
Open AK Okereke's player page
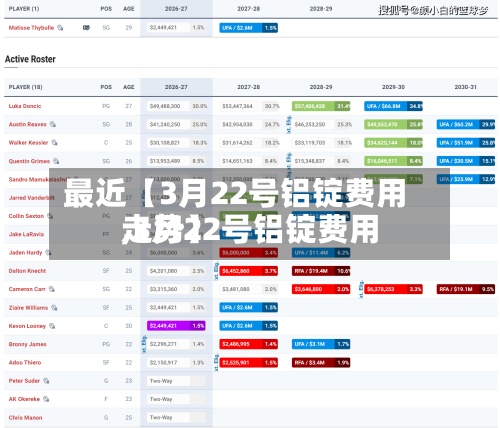tap(24, 399)
